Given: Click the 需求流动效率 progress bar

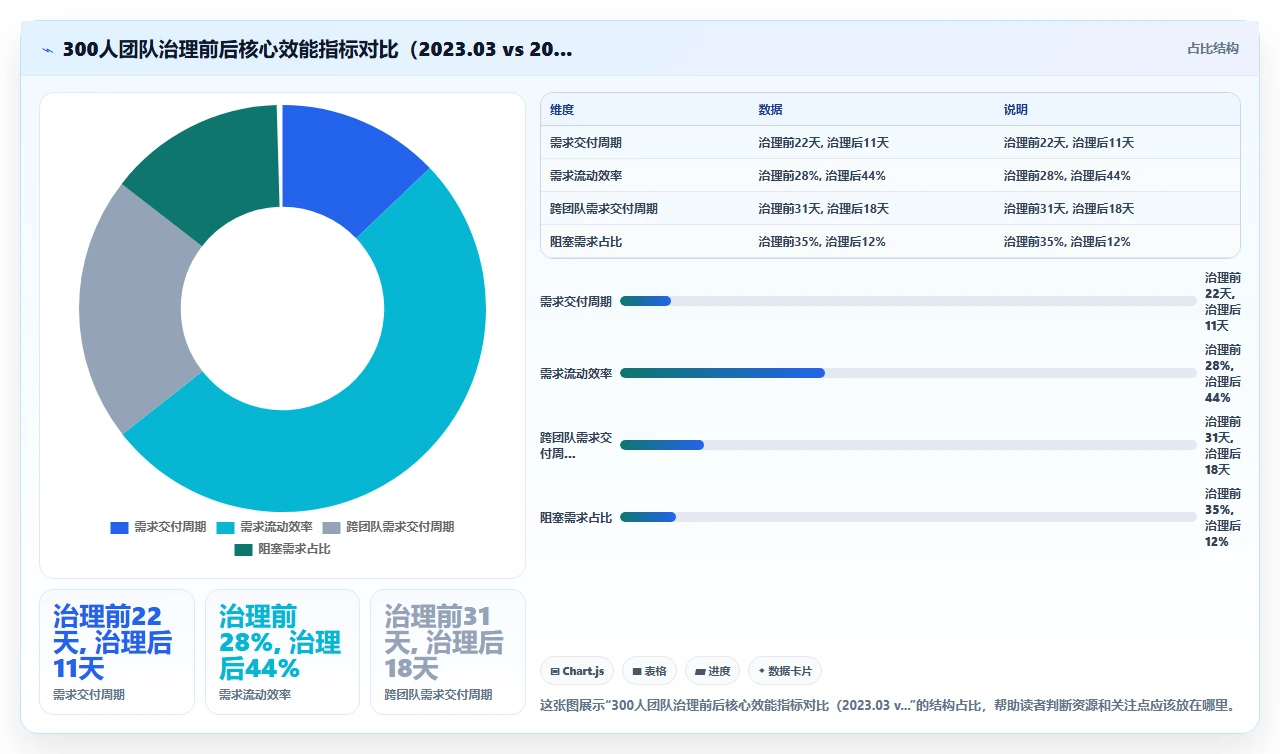Looking at the screenshot, I should click(x=908, y=373).
